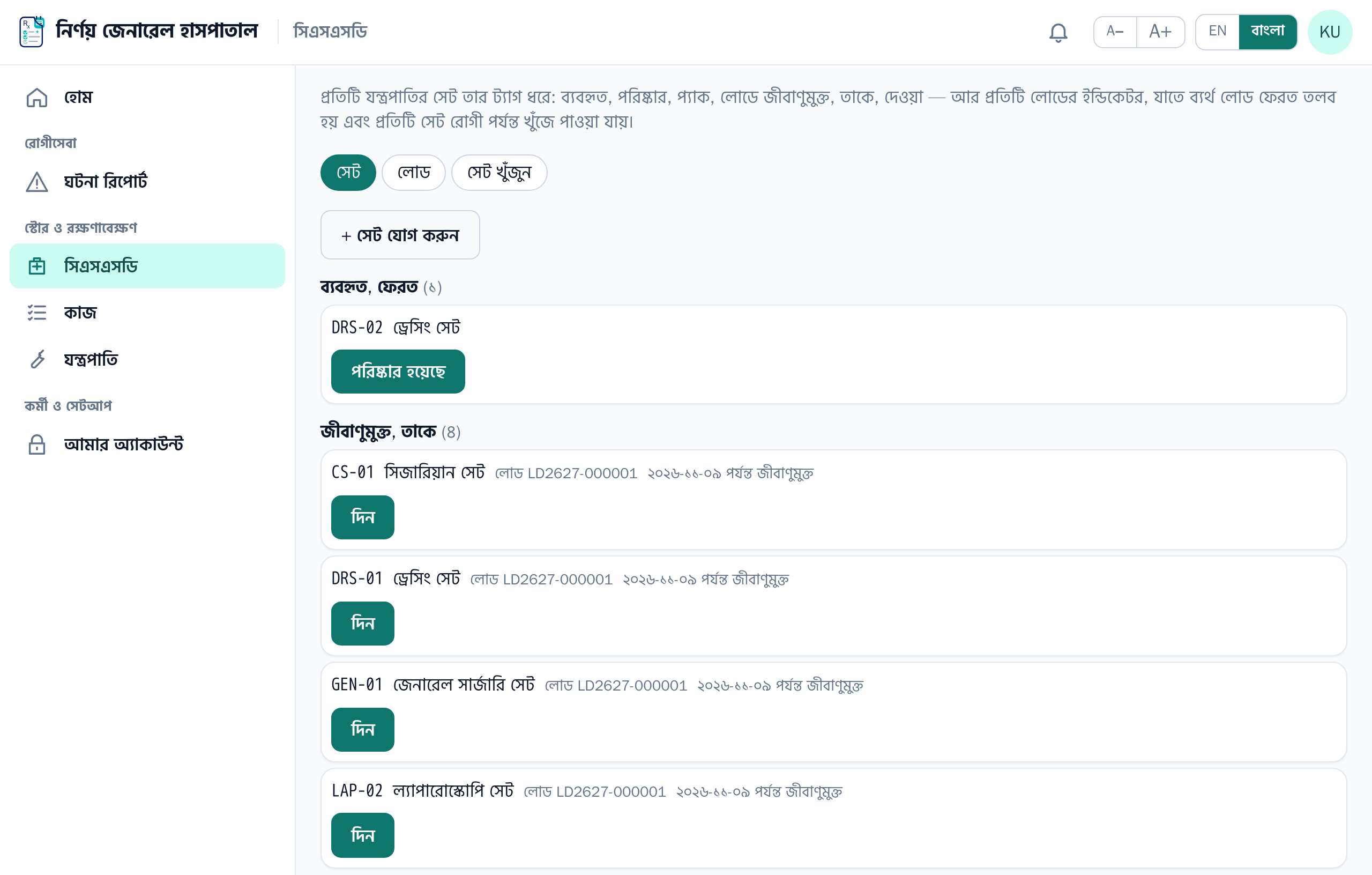Click দিন for GEN-01 জেনারেল সার্জারি সেট
This screenshot has width=1372, height=875.
click(x=362, y=730)
